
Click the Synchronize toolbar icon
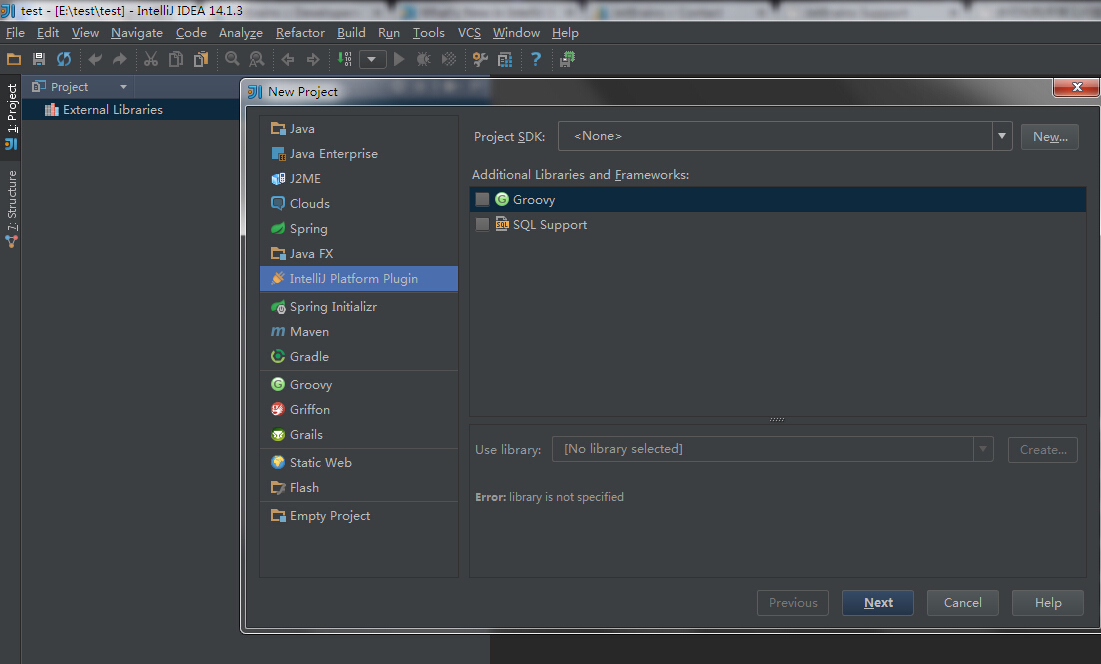pyautogui.click(x=64, y=60)
